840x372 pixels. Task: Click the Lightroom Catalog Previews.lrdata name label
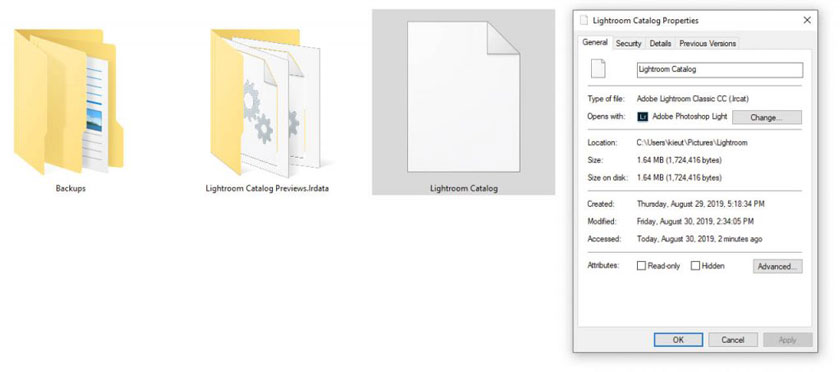click(267, 189)
